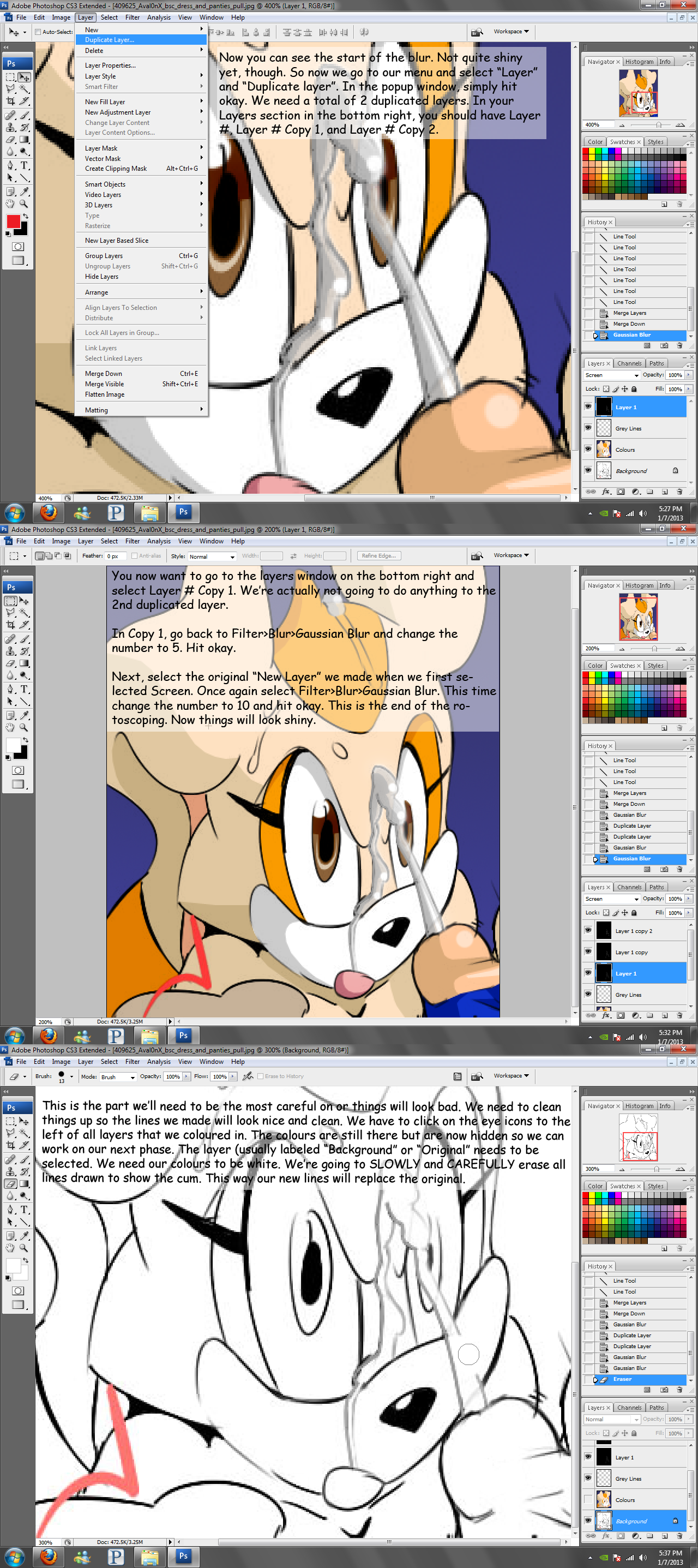
Task: Select the Type tool in the 200% window
Action: click(25, 689)
